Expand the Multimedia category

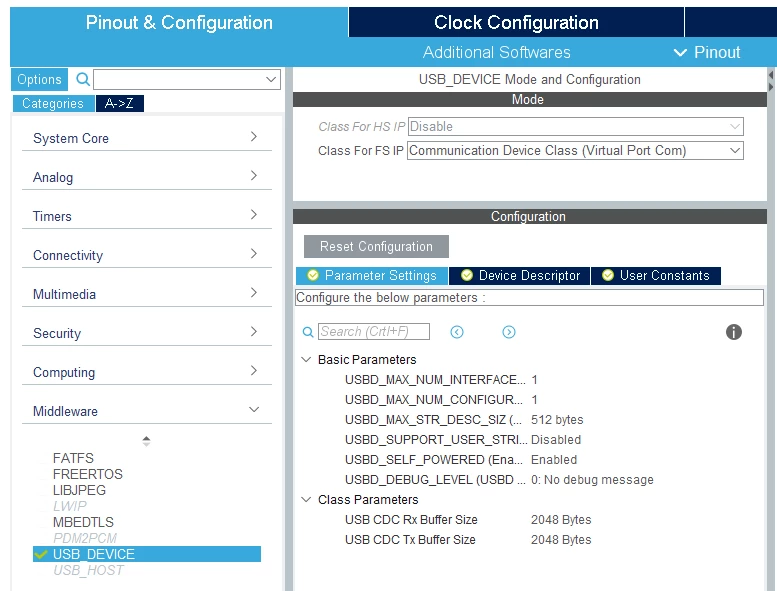click(x=147, y=294)
